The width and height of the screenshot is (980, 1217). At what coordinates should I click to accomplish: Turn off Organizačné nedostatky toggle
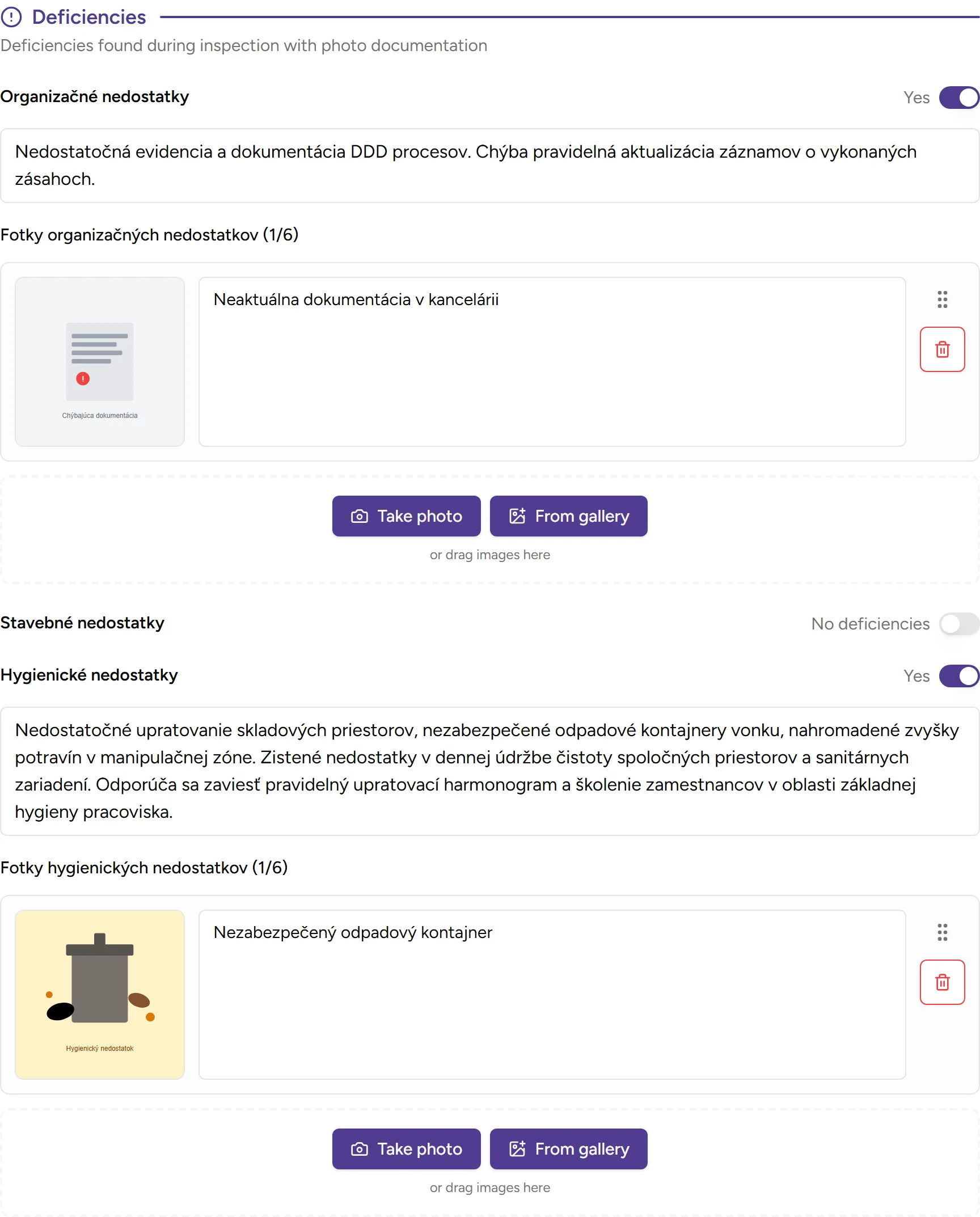click(x=959, y=98)
